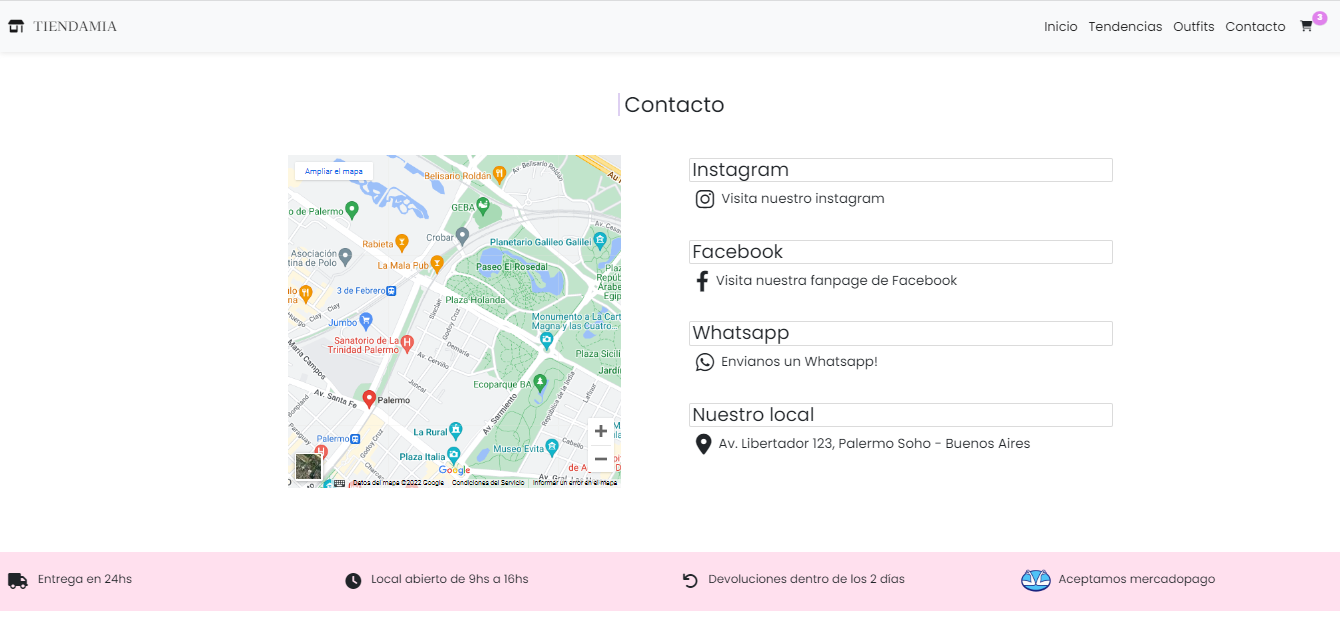
Task: Click the TIENDAMIA brand name
Action: 75,26
